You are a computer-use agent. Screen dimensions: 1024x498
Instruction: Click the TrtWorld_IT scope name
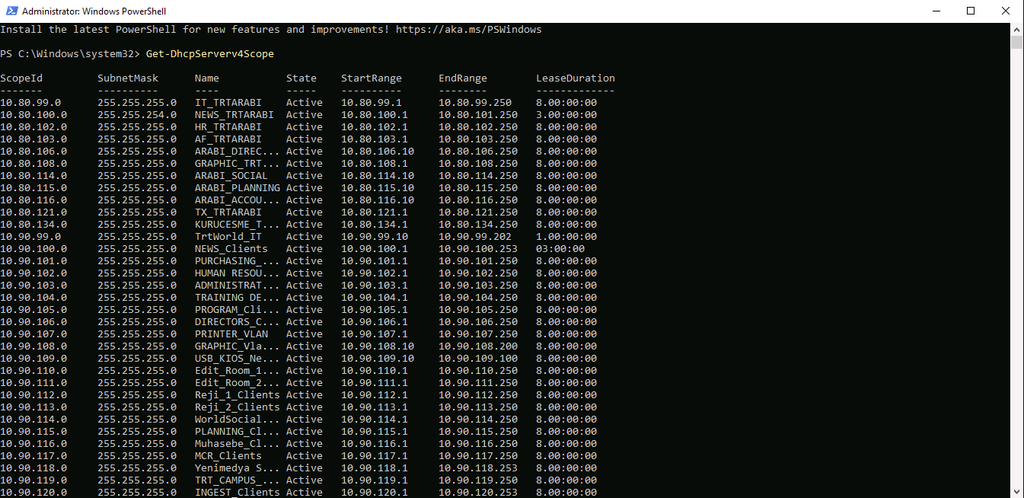(x=228, y=236)
